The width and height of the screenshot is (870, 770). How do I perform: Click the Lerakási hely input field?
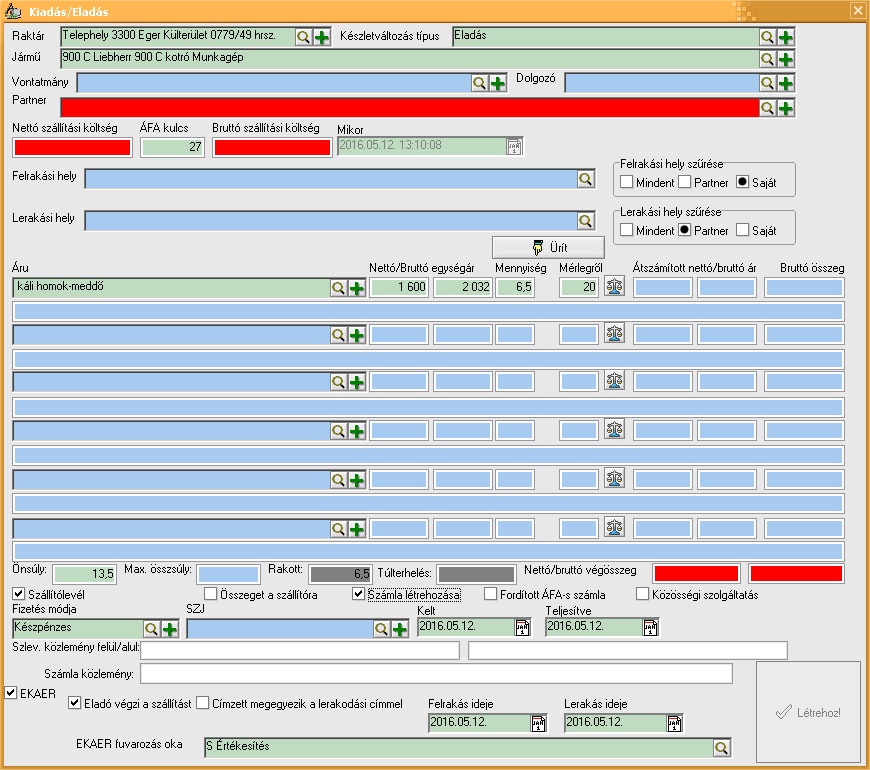pos(331,221)
